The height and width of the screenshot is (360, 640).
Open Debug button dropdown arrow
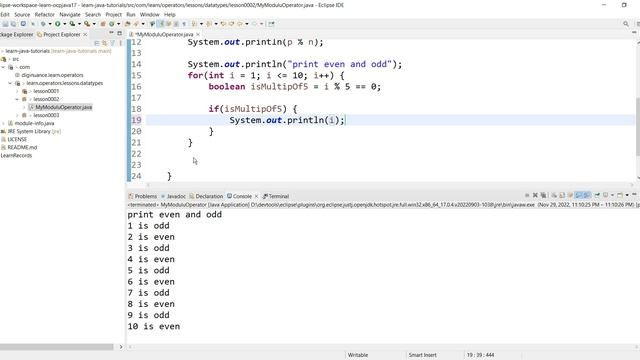click(50, 24)
